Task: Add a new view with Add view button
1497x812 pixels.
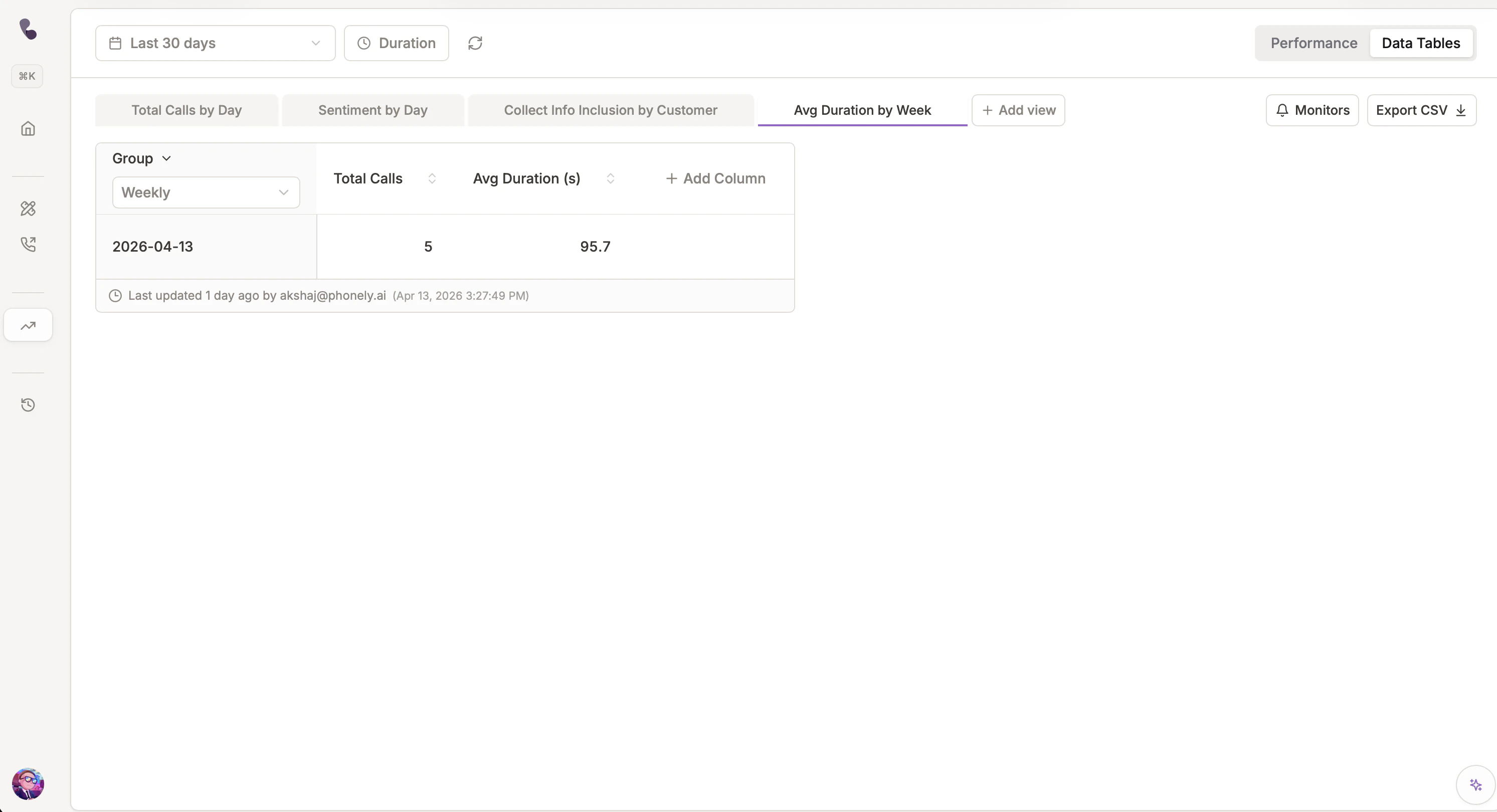Action: click(x=1018, y=110)
